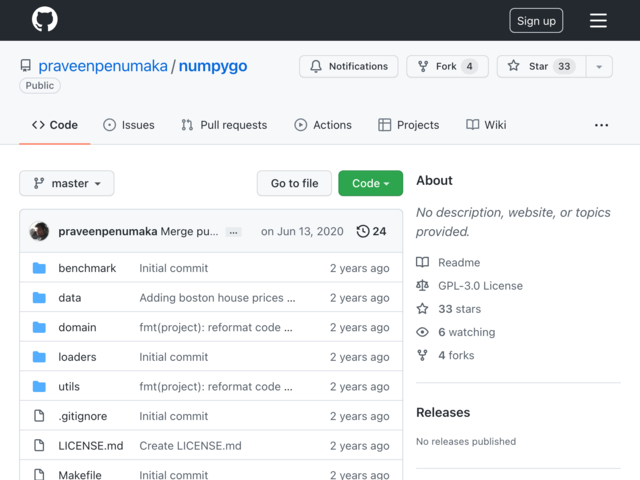Open the benchmark folder

click(x=87, y=268)
